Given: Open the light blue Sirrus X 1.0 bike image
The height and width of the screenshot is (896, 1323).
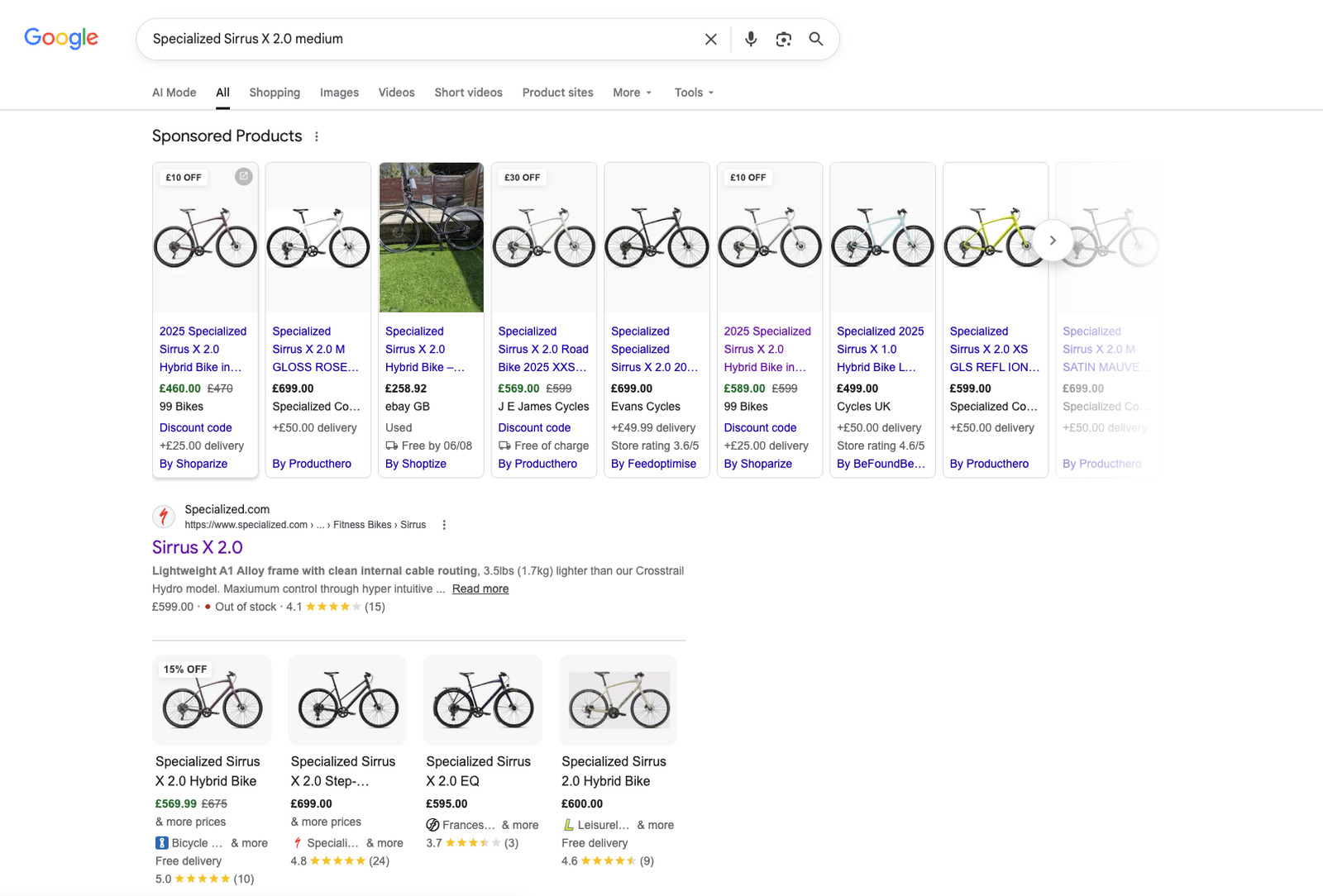Looking at the screenshot, I should coord(882,237).
